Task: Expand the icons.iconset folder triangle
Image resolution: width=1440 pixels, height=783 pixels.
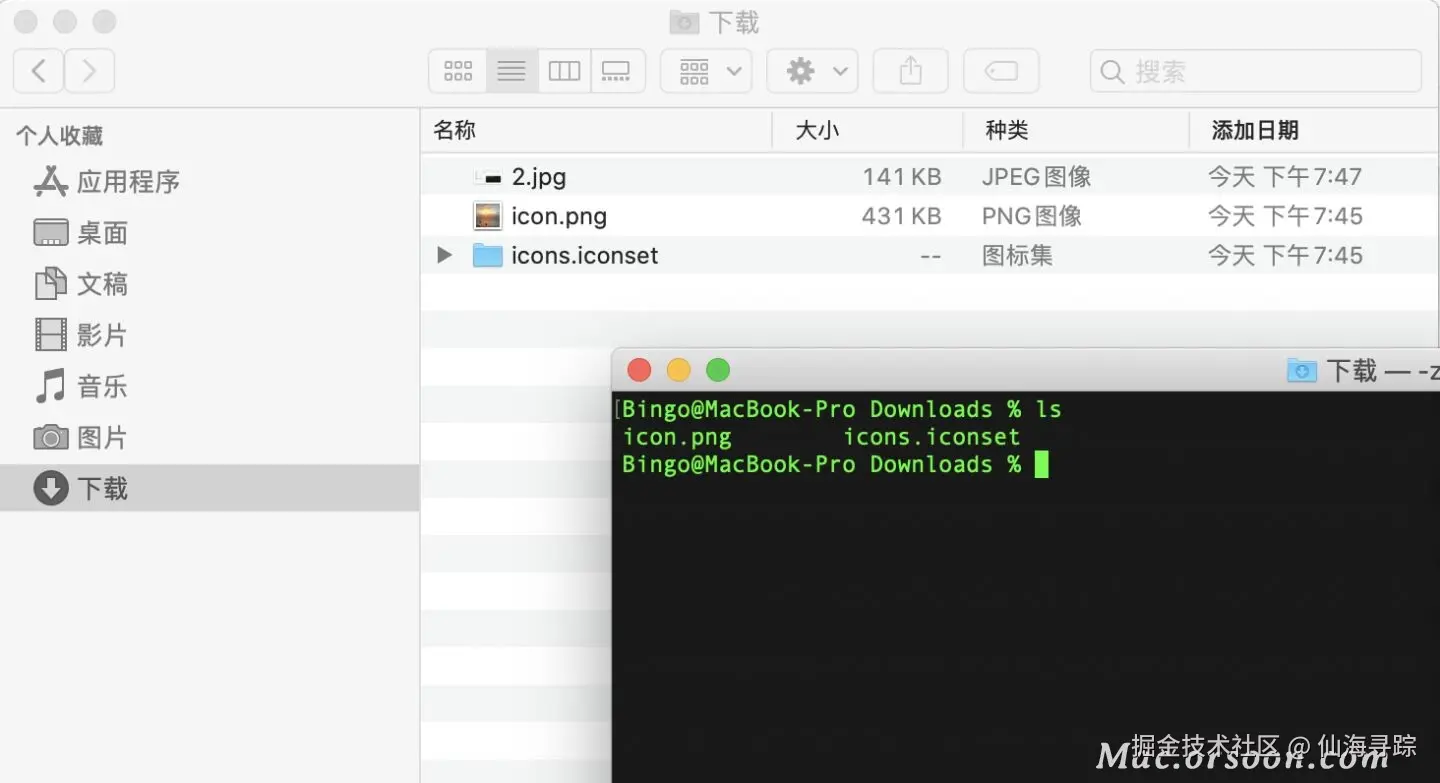Action: click(444, 255)
